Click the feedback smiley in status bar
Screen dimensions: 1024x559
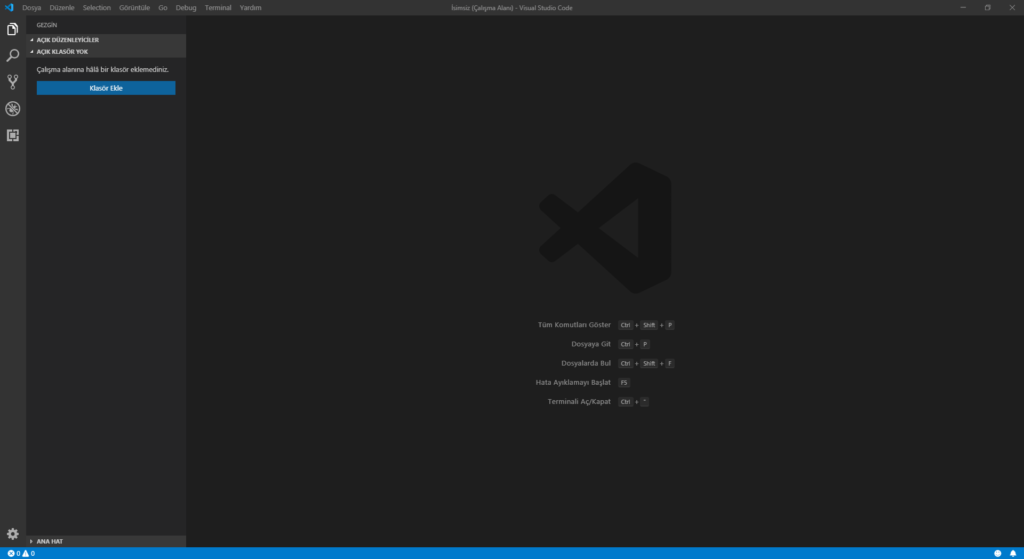997,553
